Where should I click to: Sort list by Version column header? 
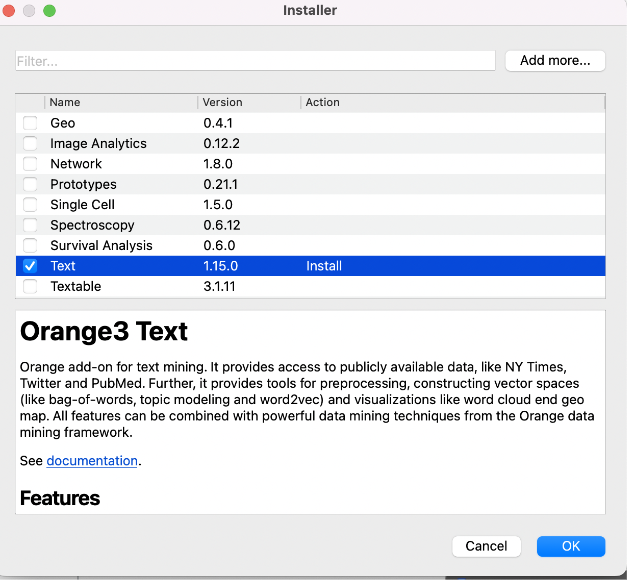tap(248, 102)
